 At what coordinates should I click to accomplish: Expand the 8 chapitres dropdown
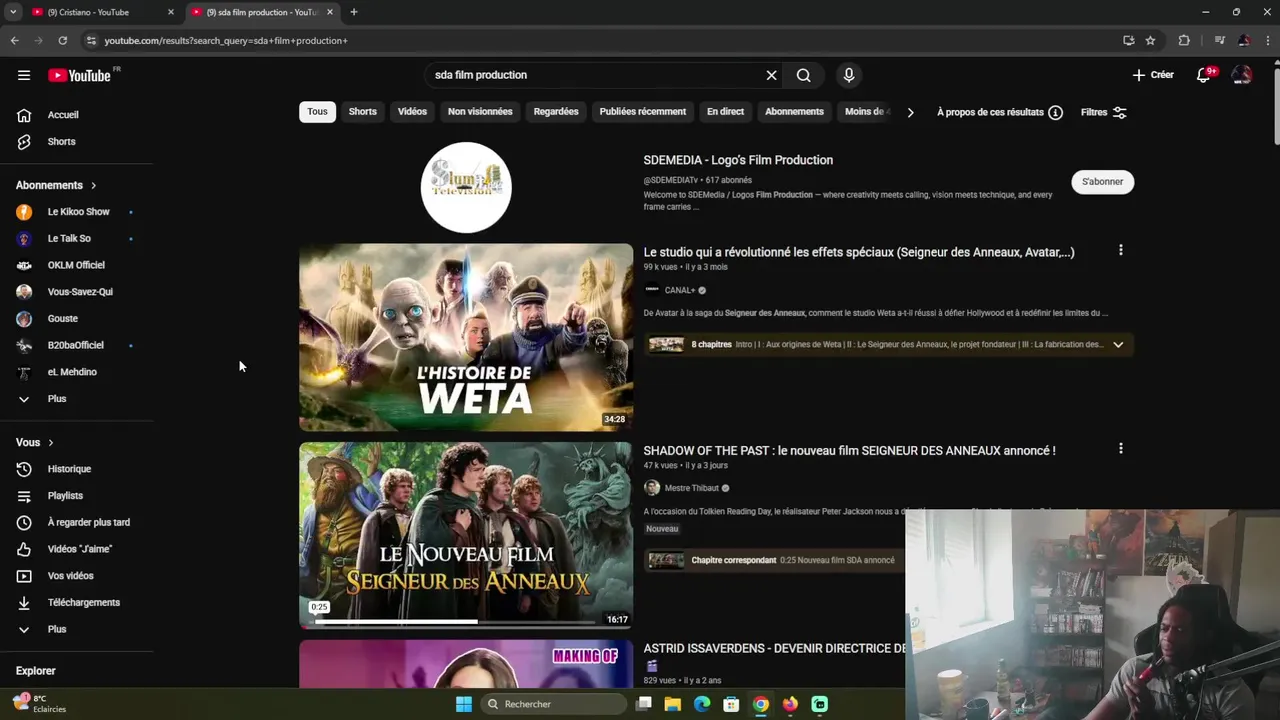[1118, 345]
